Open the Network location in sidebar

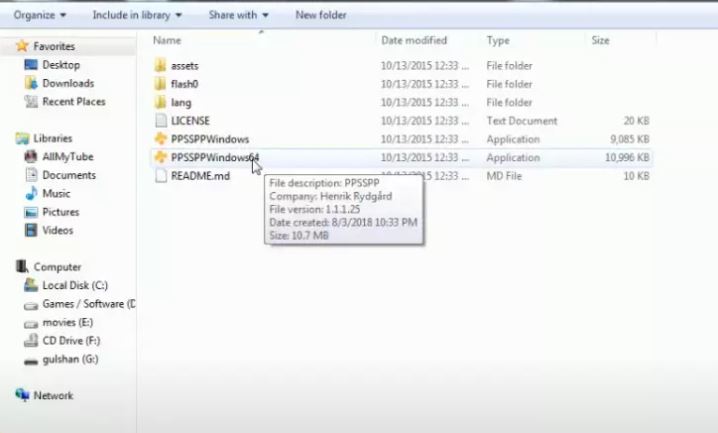(53, 395)
